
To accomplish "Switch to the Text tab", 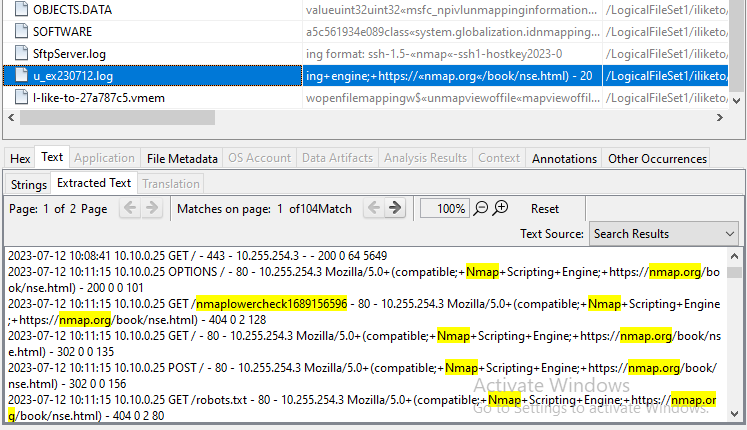I will coord(52,157).
